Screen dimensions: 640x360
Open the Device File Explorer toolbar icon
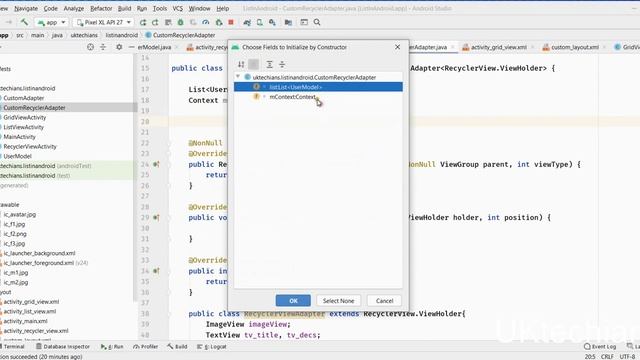pyautogui.click(x=288, y=22)
